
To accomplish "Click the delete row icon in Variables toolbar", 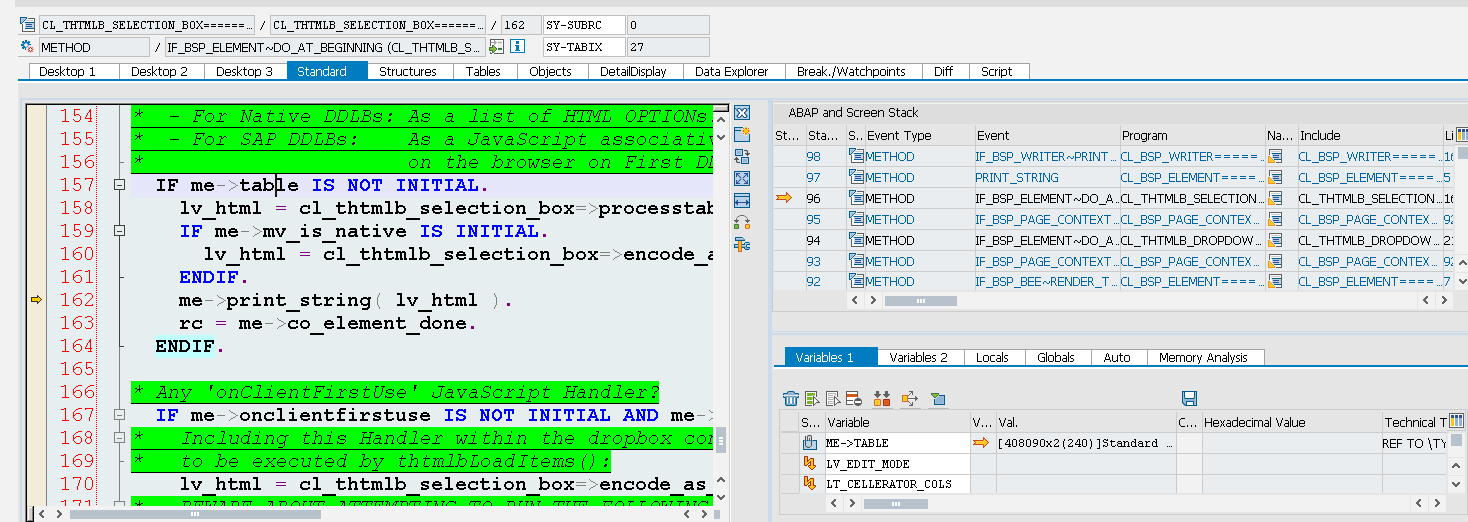I will tap(853, 398).
